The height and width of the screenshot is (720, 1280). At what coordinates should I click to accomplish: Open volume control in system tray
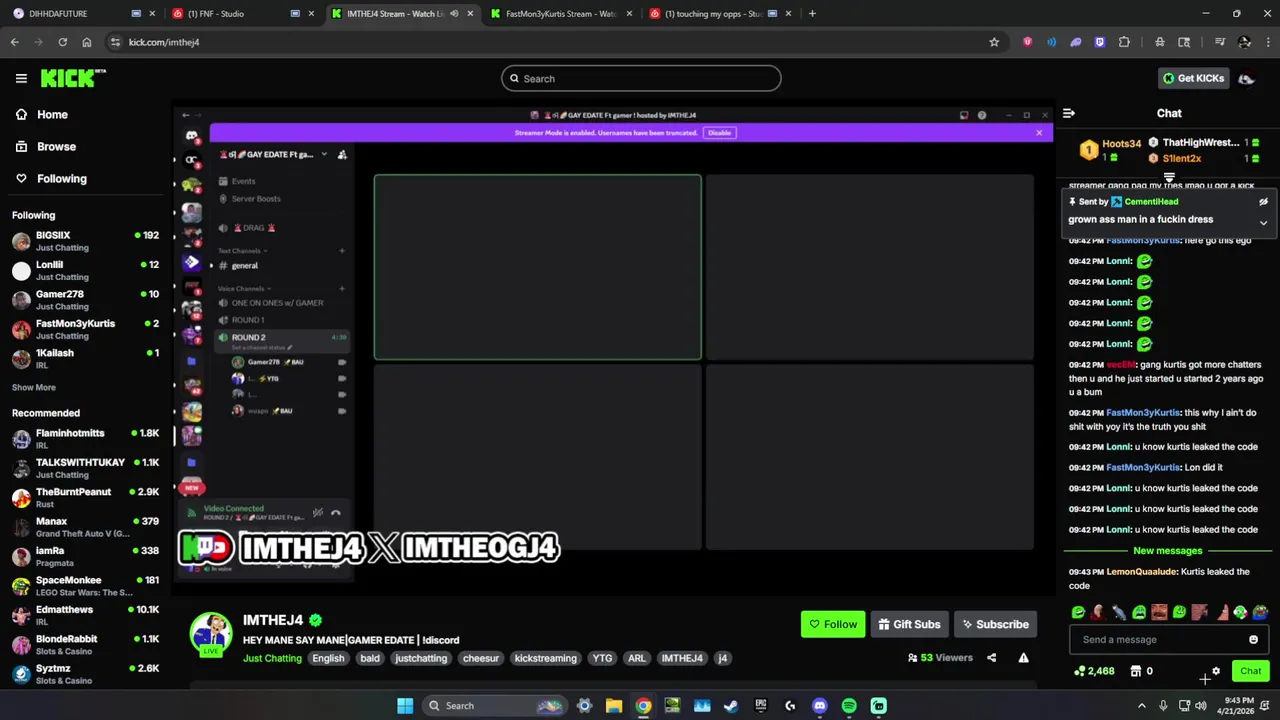[x=1202, y=706]
